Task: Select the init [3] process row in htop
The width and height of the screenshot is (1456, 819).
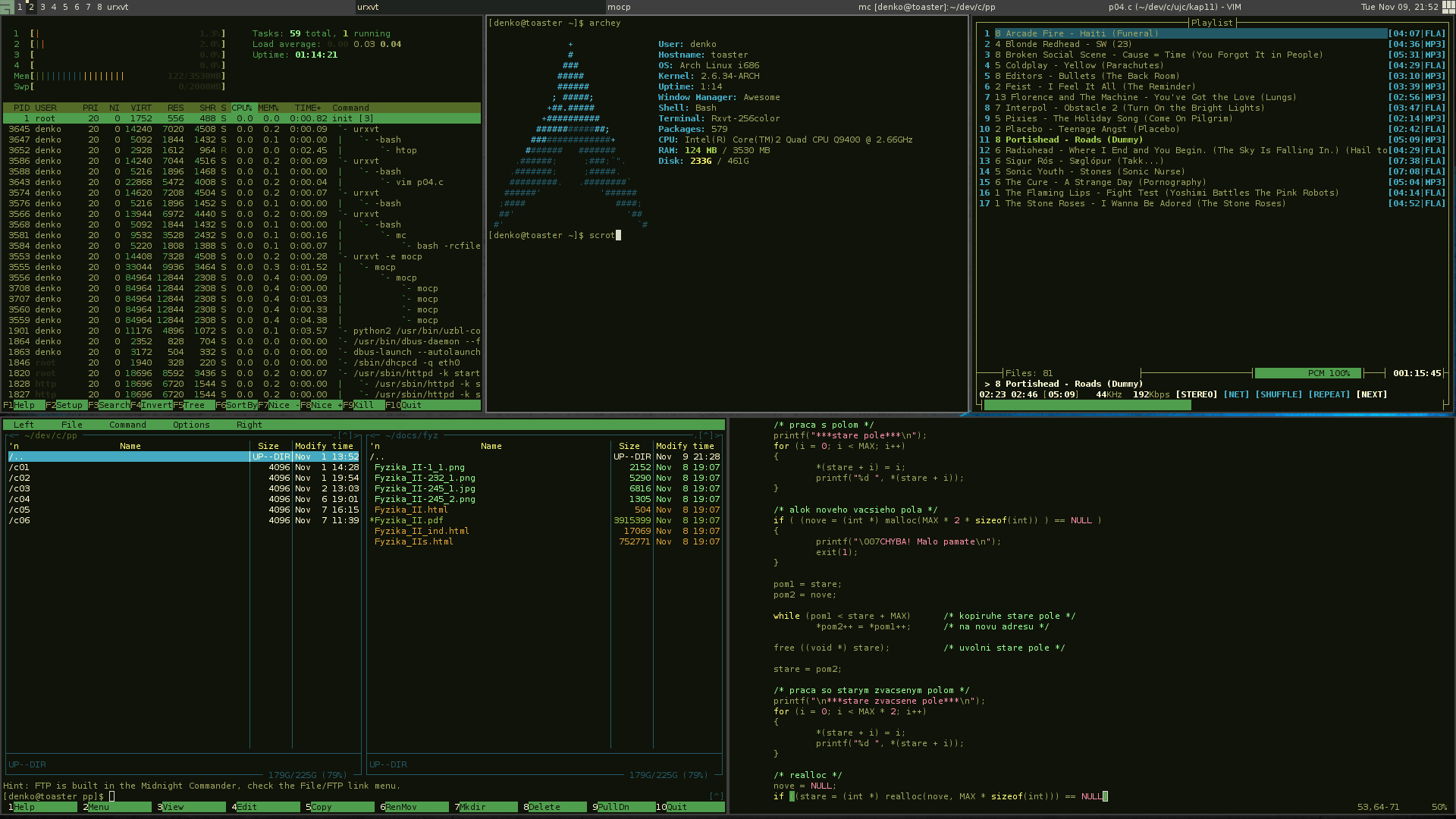Action: tap(242, 118)
